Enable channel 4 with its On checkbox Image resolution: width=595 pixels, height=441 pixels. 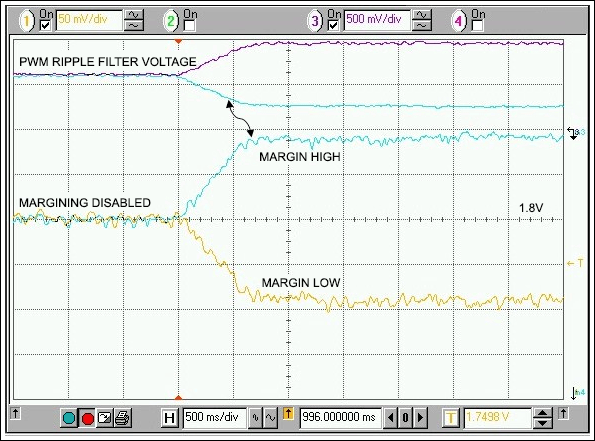[x=477, y=25]
